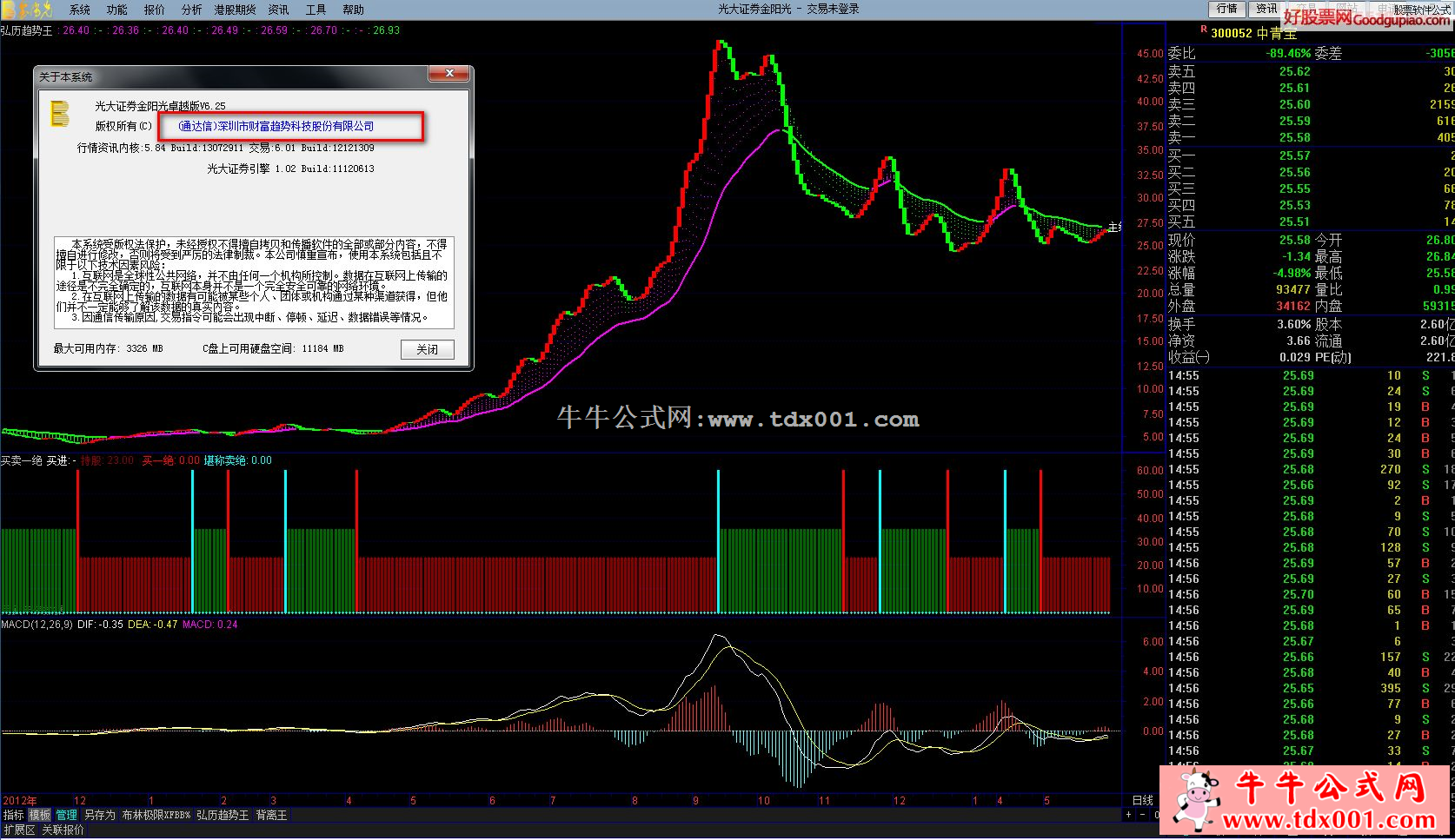
Task: Expand the 扩展区 panel
Action: click(18, 830)
